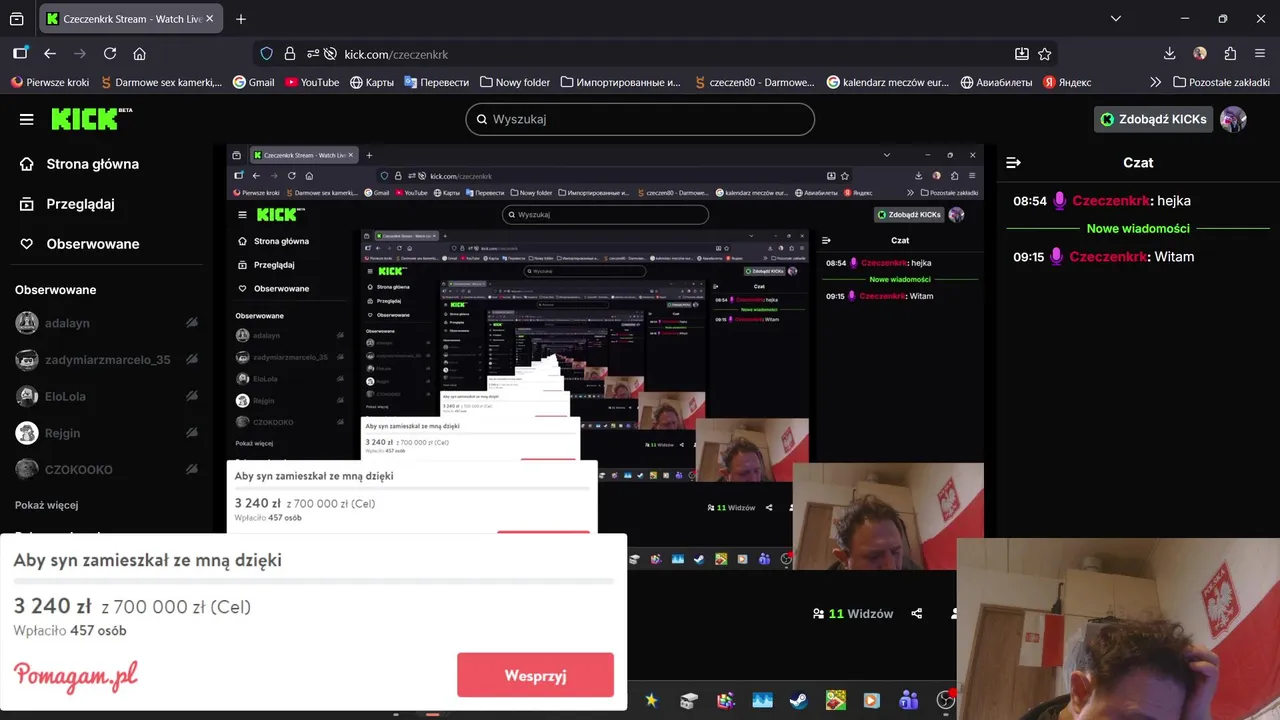
Task: Click the Rejgin channel avatar
Action: coord(27,433)
